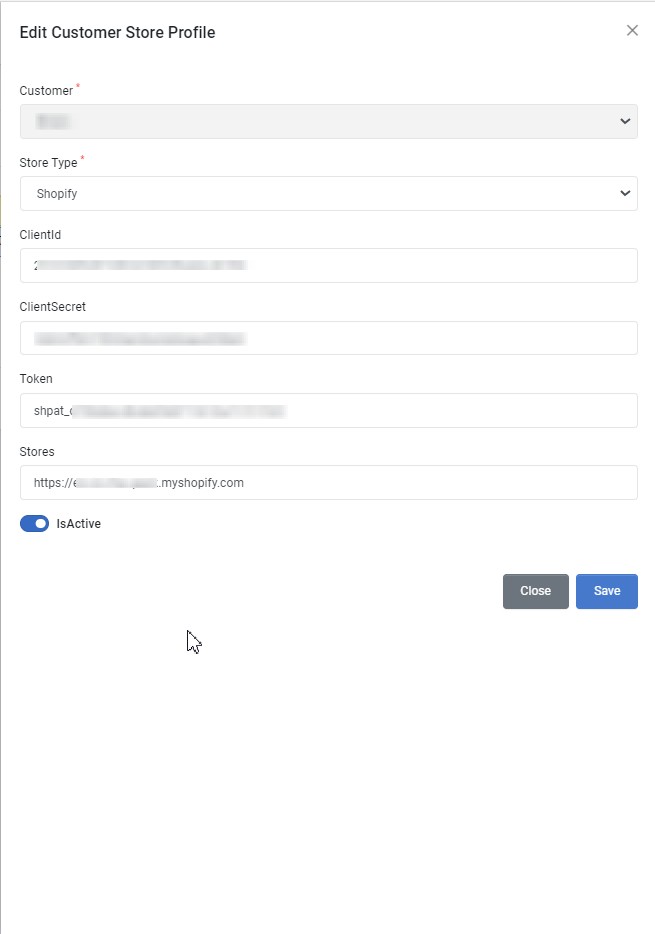The image size is (655, 934).
Task: Click the X icon to dismiss the dialog
Action: 632,30
